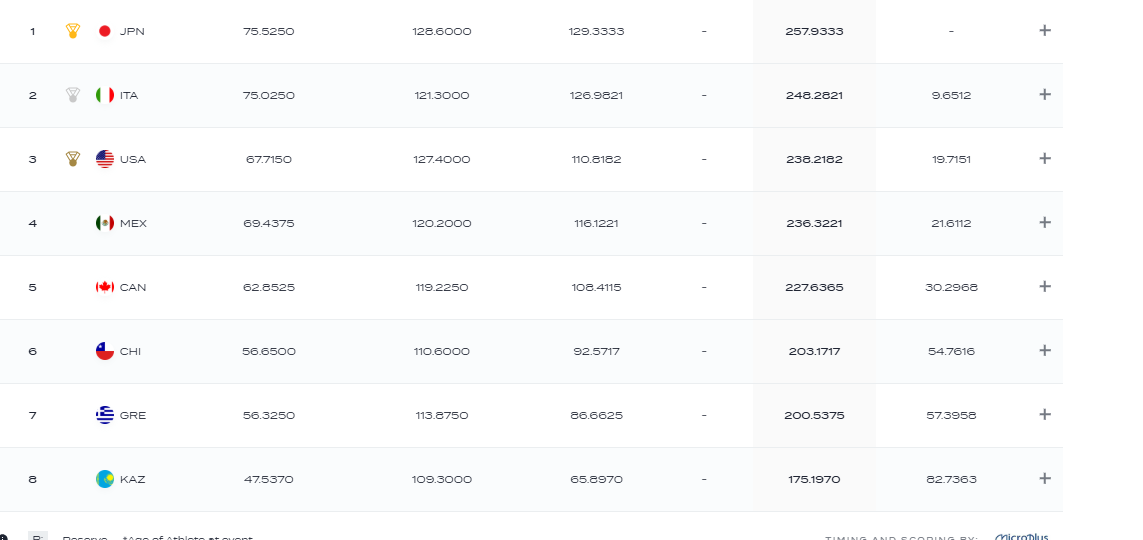
Task: Click the Mexico flag icon
Action: point(105,223)
